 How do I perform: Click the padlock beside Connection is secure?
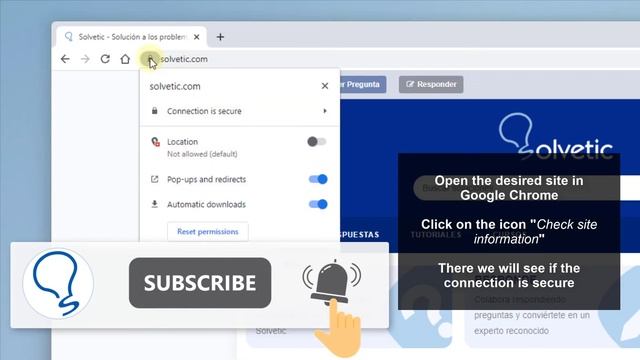click(154, 111)
